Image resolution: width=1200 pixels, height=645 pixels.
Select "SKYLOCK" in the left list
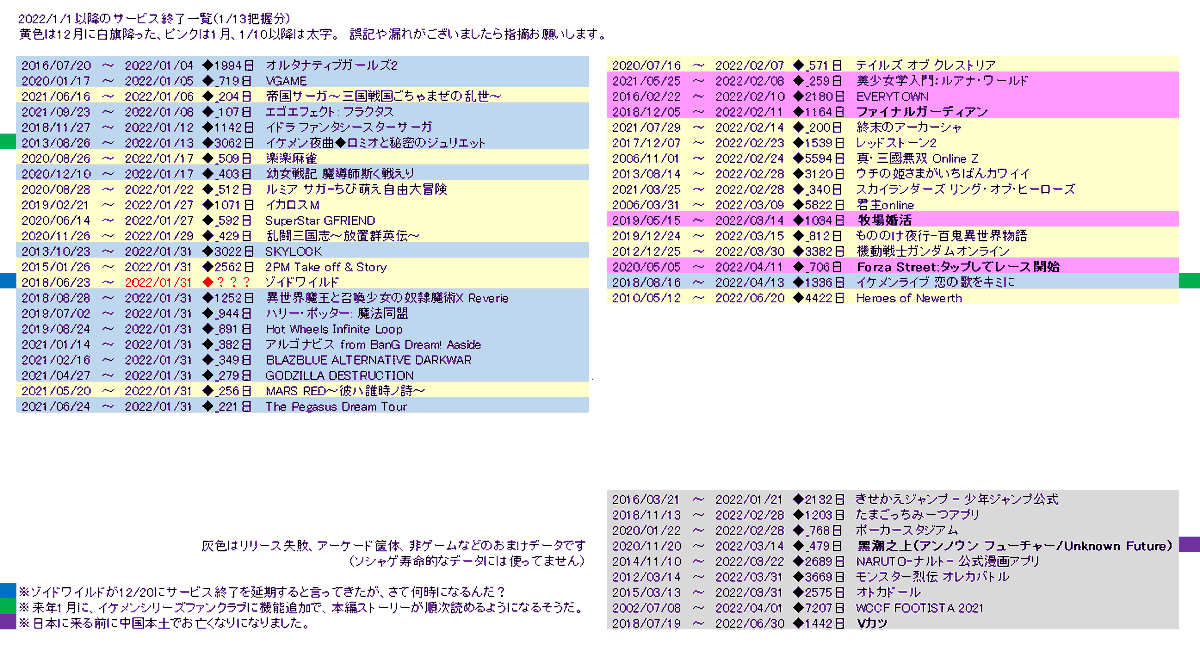[x=294, y=252]
